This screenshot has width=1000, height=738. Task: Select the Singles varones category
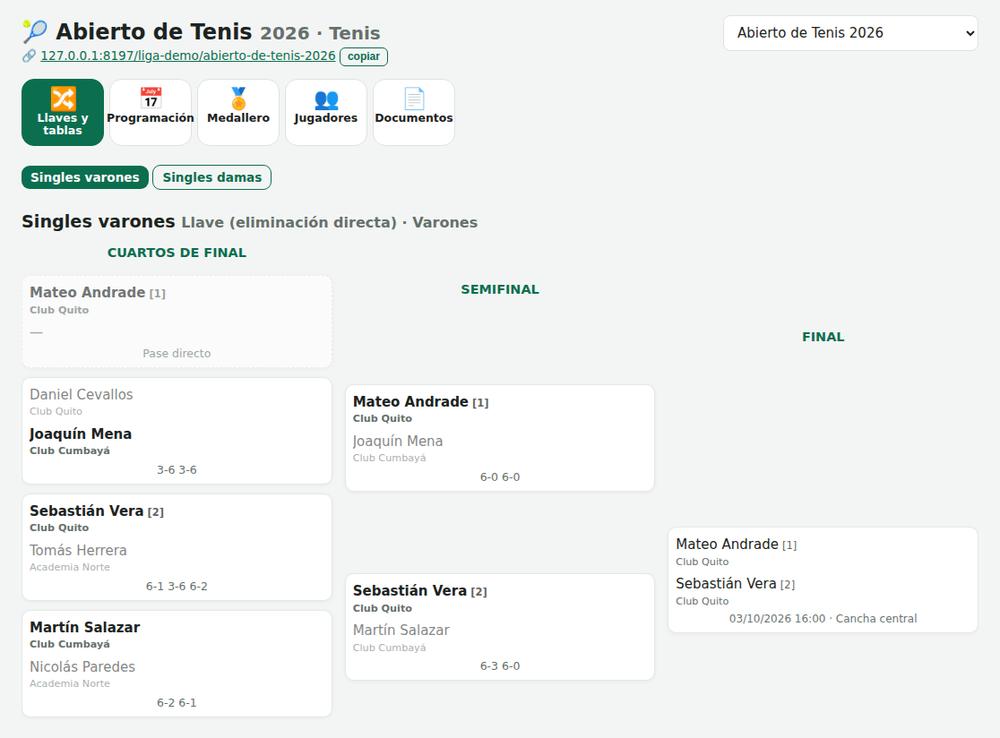[x=85, y=177]
